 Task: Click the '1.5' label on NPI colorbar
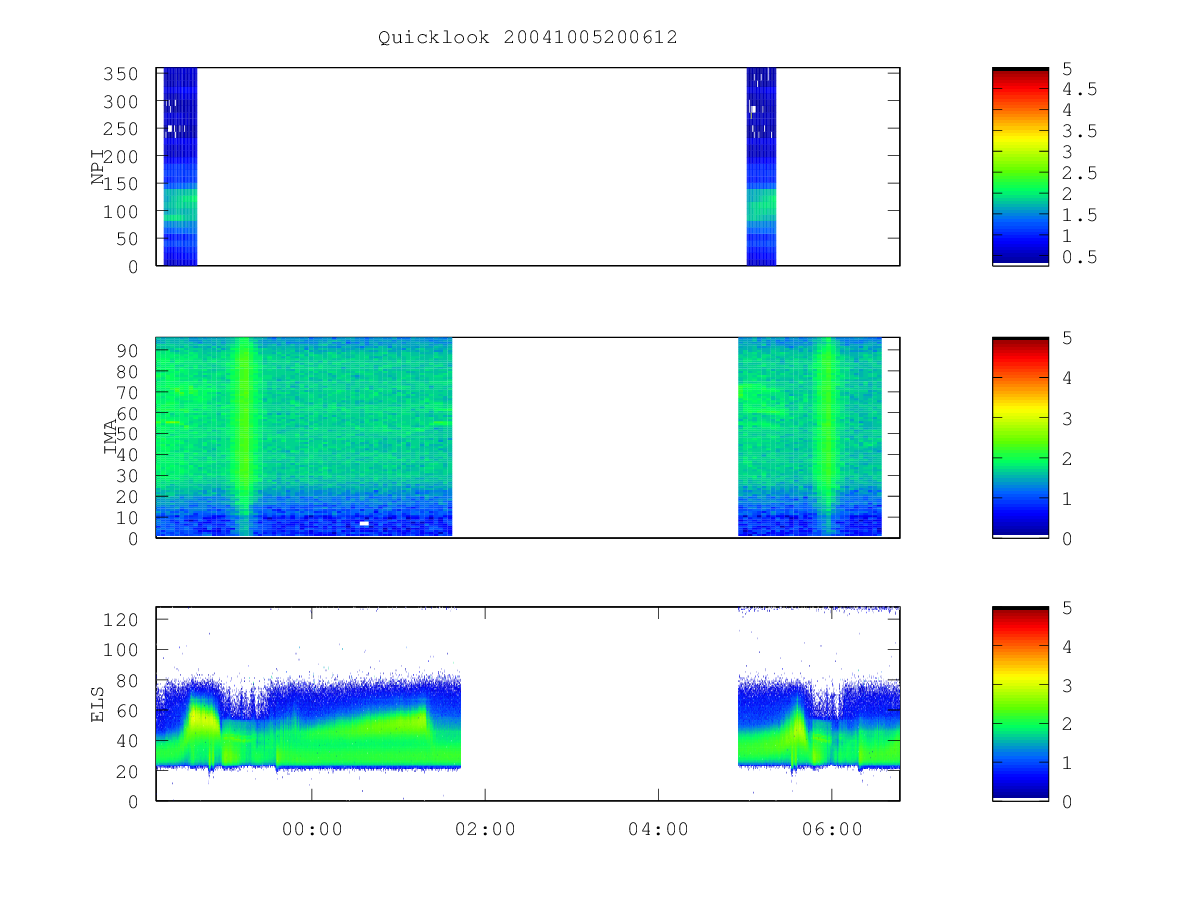pyautogui.click(x=1079, y=215)
